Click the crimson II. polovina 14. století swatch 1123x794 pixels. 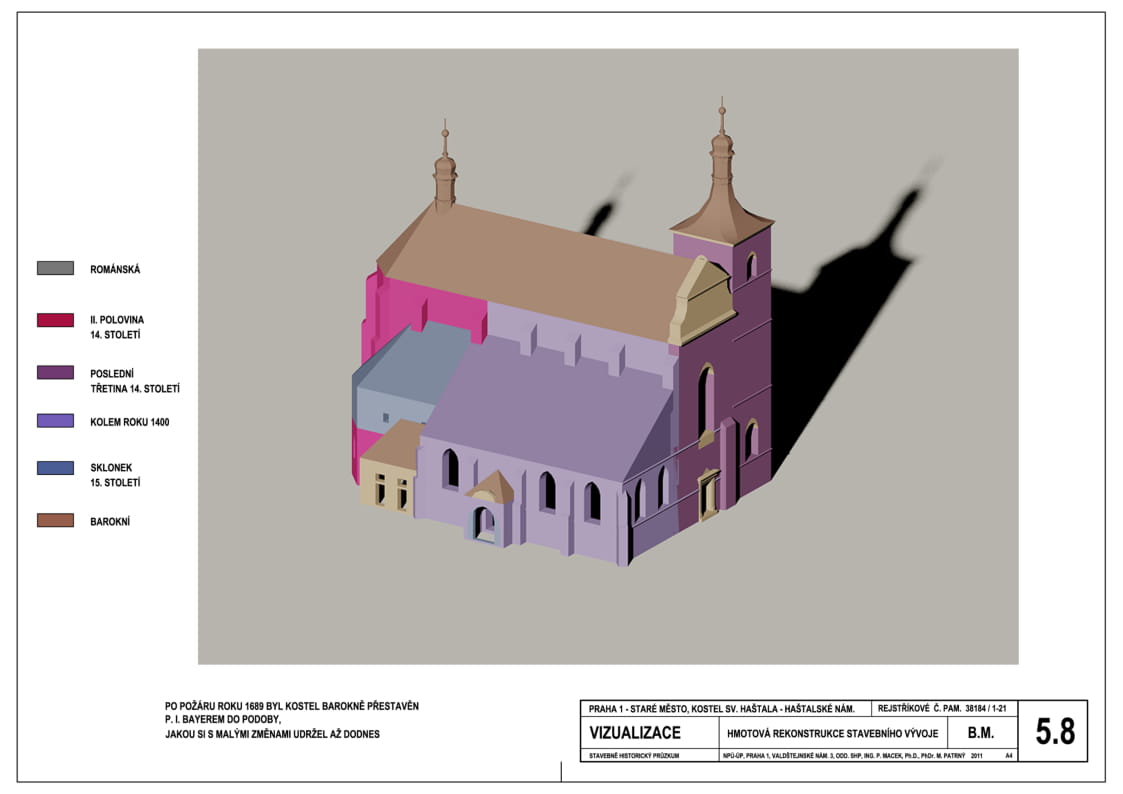55,320
